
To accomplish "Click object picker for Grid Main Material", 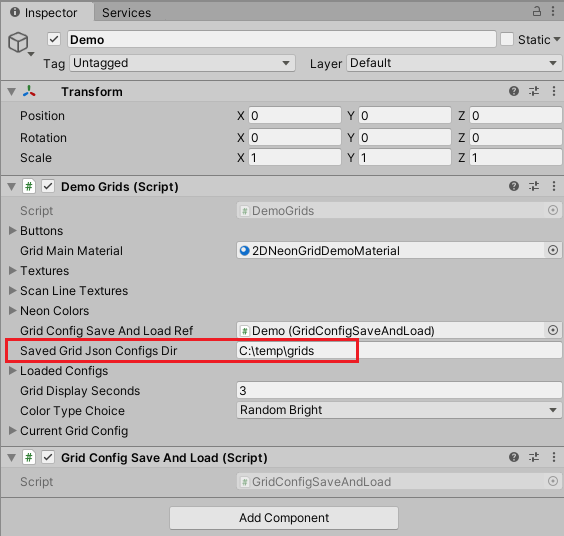I will (553, 250).
